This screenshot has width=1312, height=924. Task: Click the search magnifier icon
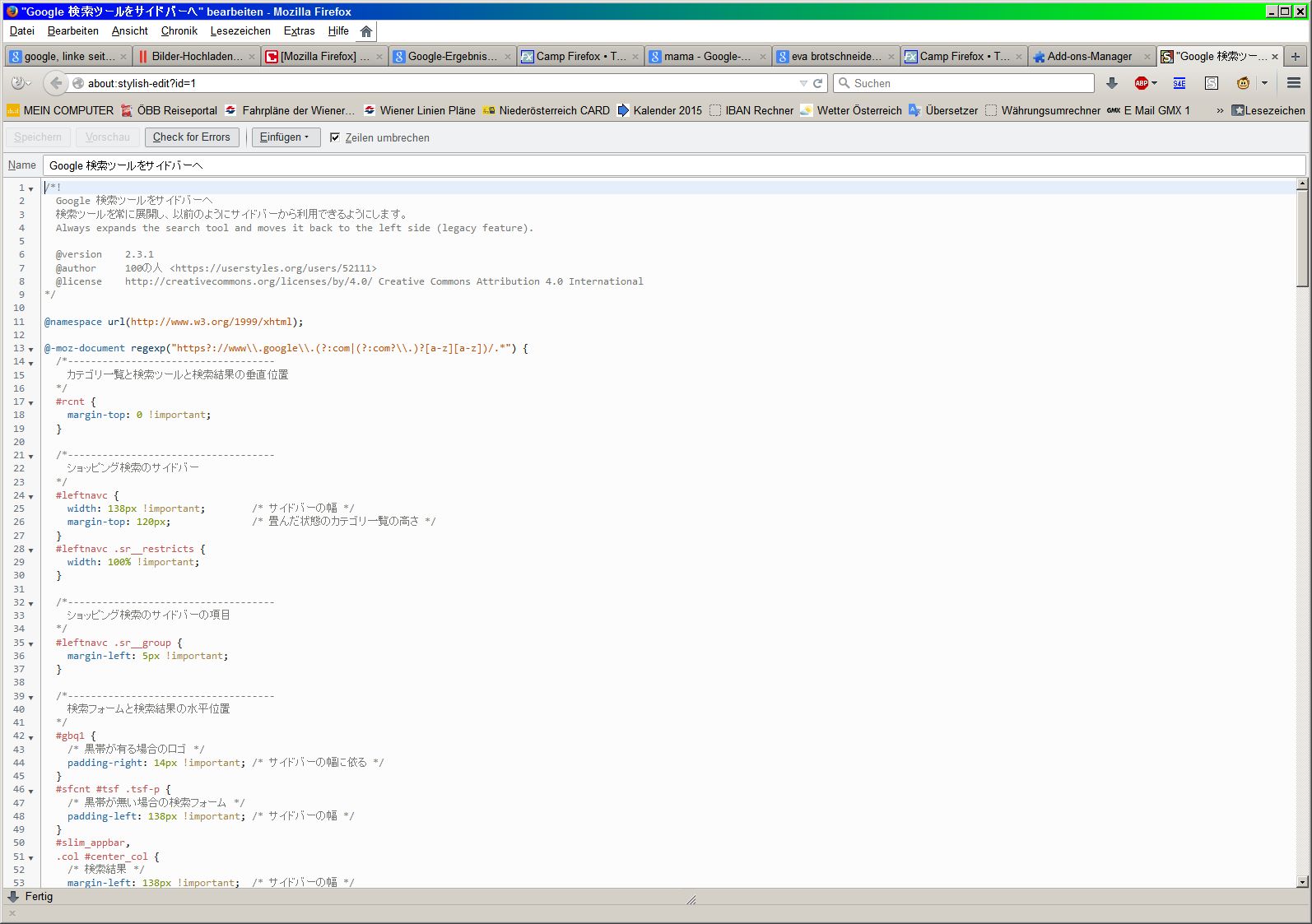(844, 83)
